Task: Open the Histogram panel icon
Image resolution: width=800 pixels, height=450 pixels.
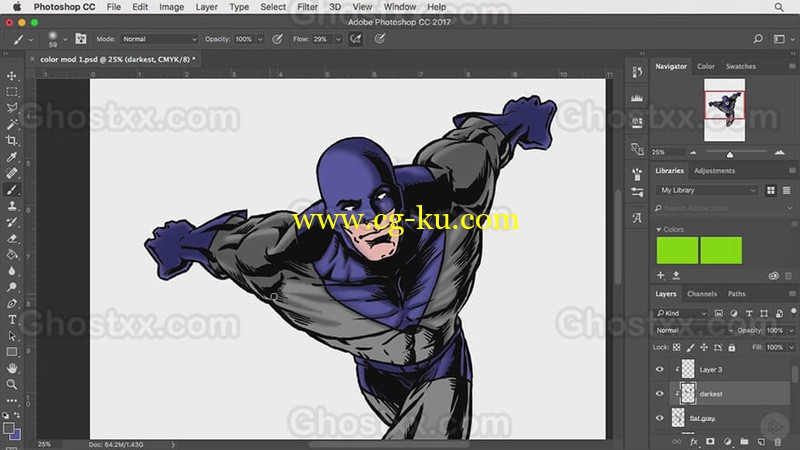Action: click(x=637, y=97)
